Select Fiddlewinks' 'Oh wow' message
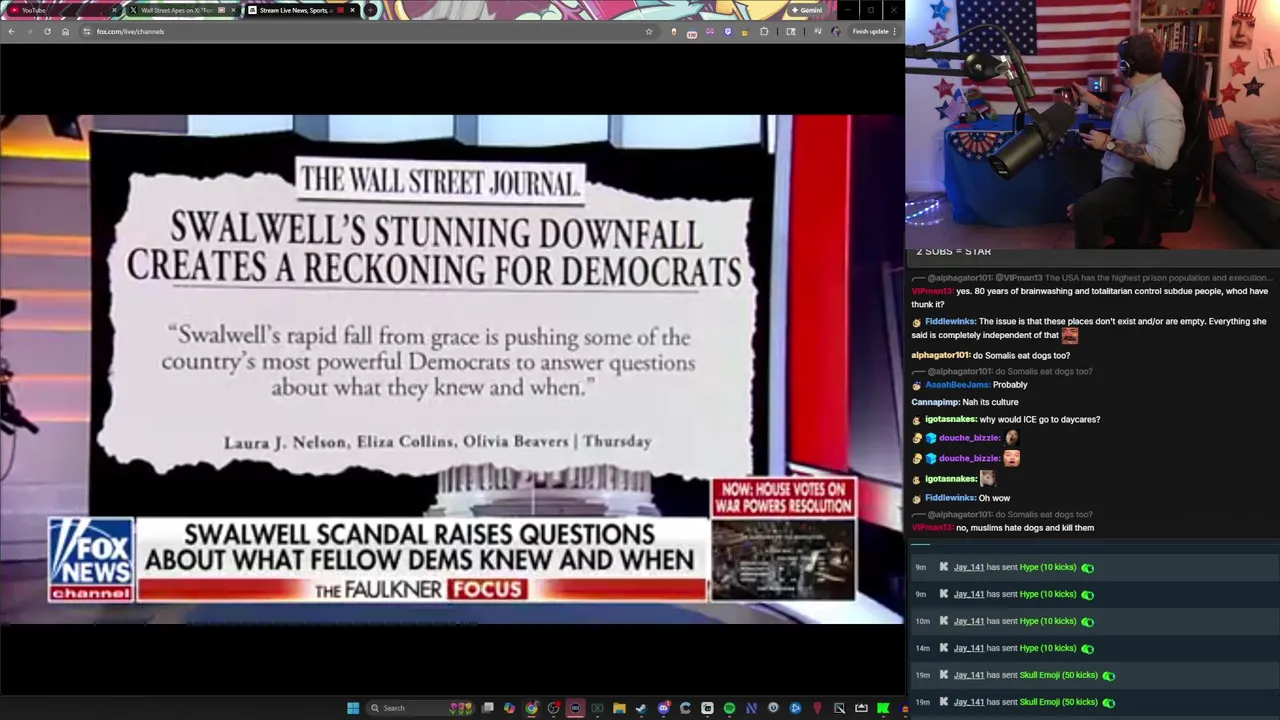Viewport: 1280px width, 720px height. 994,498
